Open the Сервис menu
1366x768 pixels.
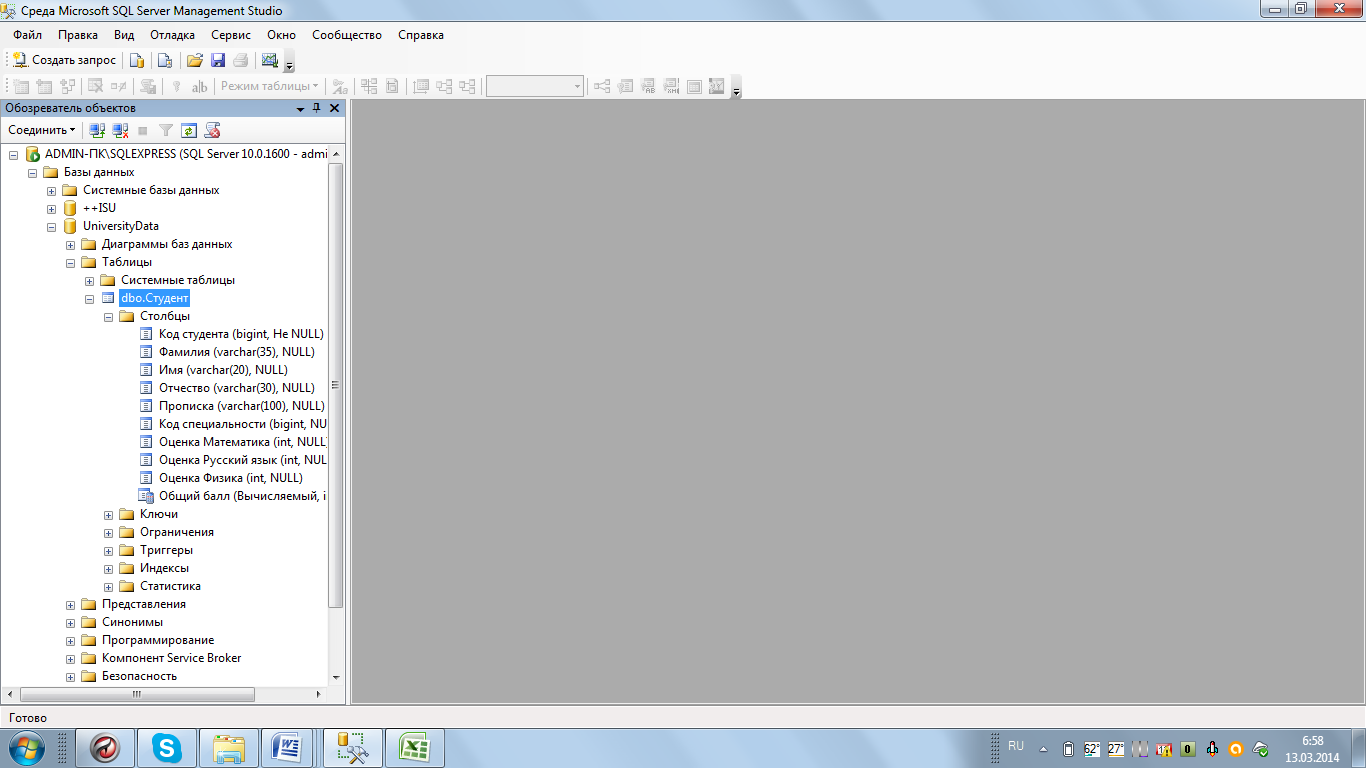coord(231,35)
